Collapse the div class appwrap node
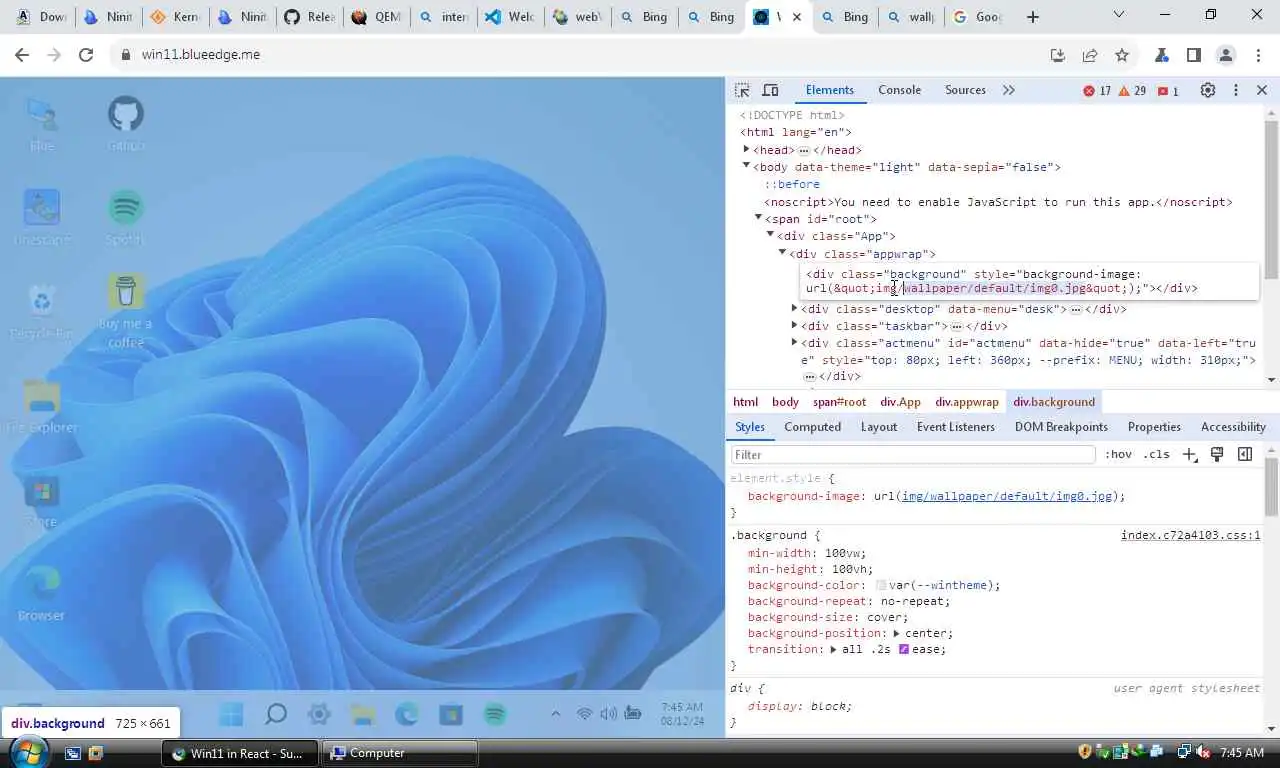This screenshot has height=768, width=1280. coord(782,253)
